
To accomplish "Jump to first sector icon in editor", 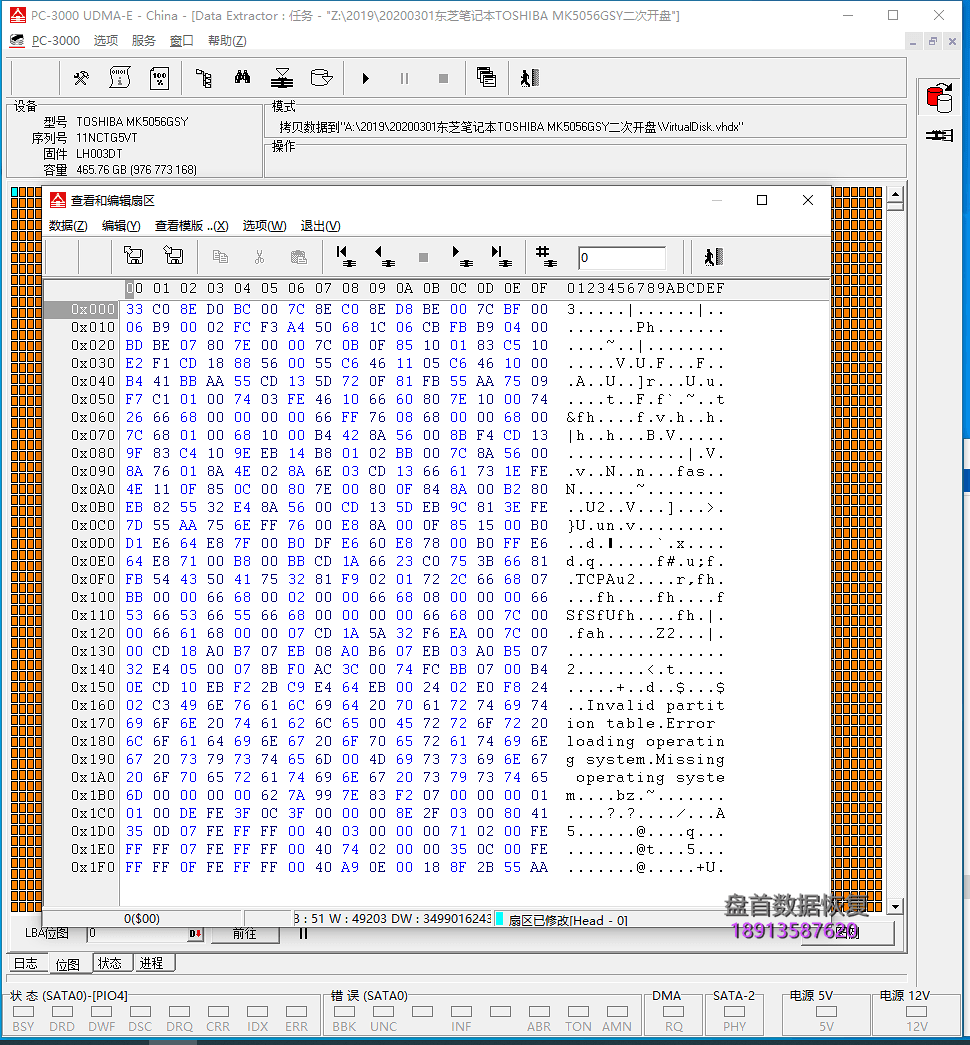I will coord(345,257).
